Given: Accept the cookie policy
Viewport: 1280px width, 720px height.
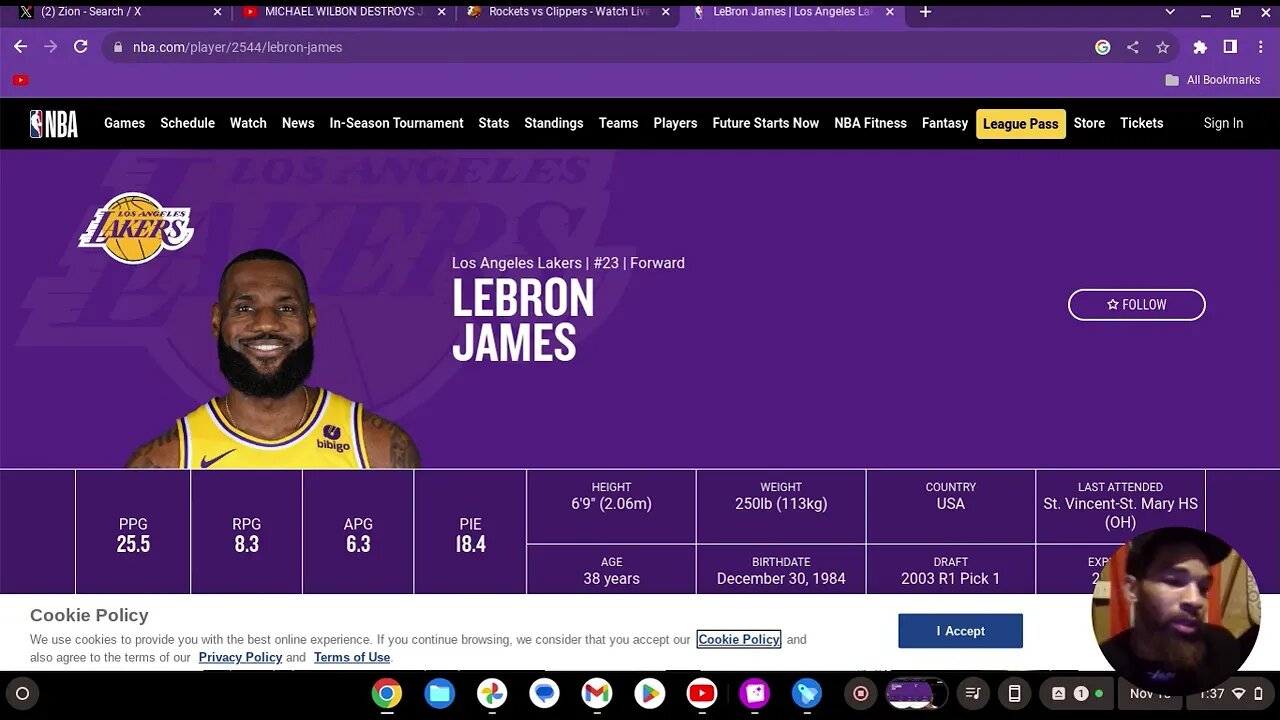Looking at the screenshot, I should point(960,631).
